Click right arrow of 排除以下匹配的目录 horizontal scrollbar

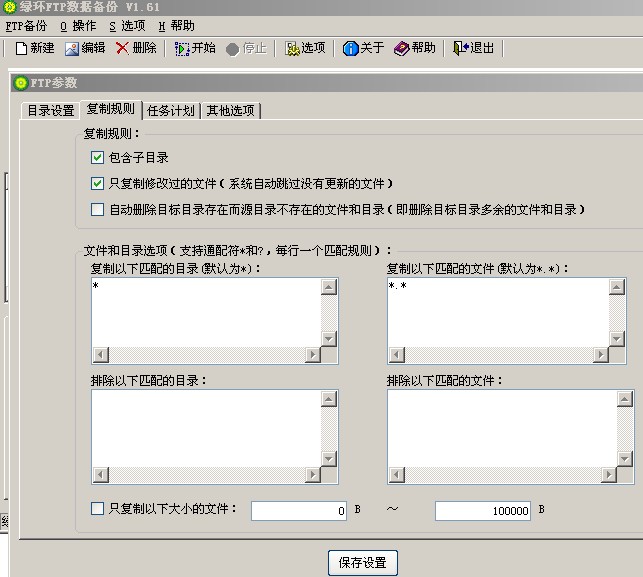(313, 476)
